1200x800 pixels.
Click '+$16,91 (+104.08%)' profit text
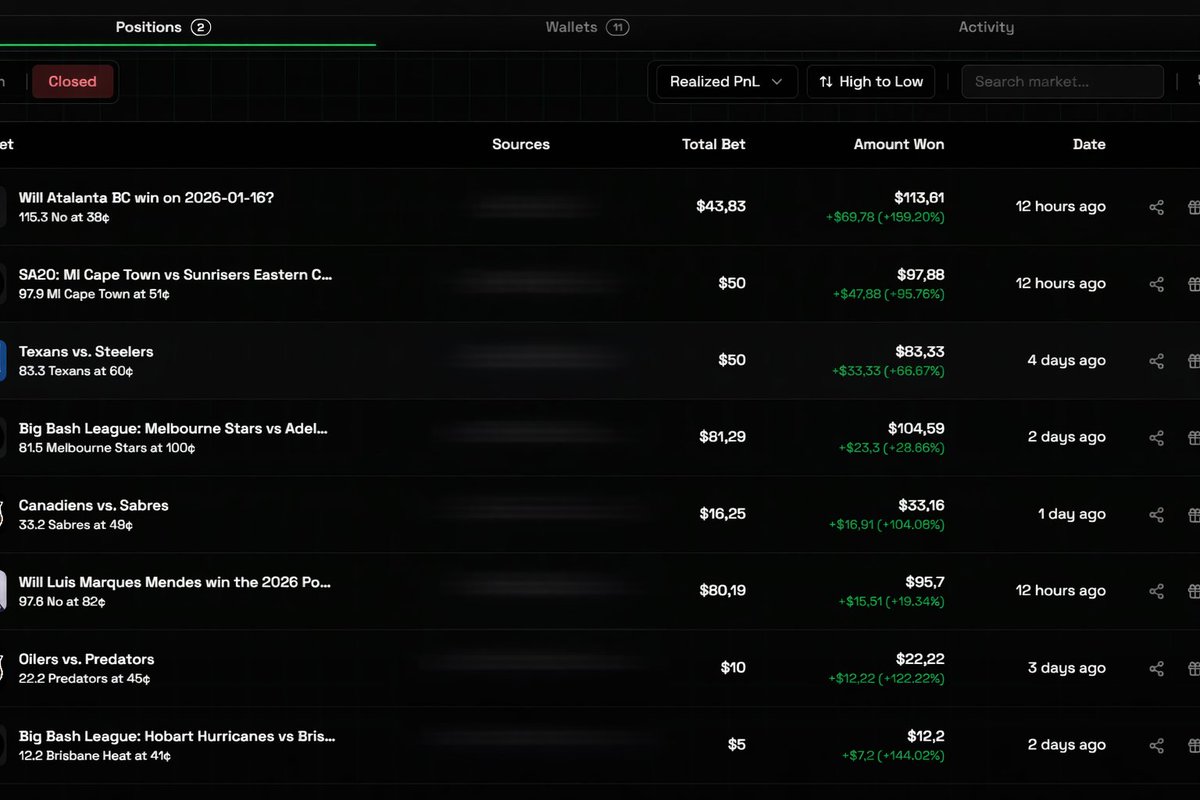click(886, 524)
